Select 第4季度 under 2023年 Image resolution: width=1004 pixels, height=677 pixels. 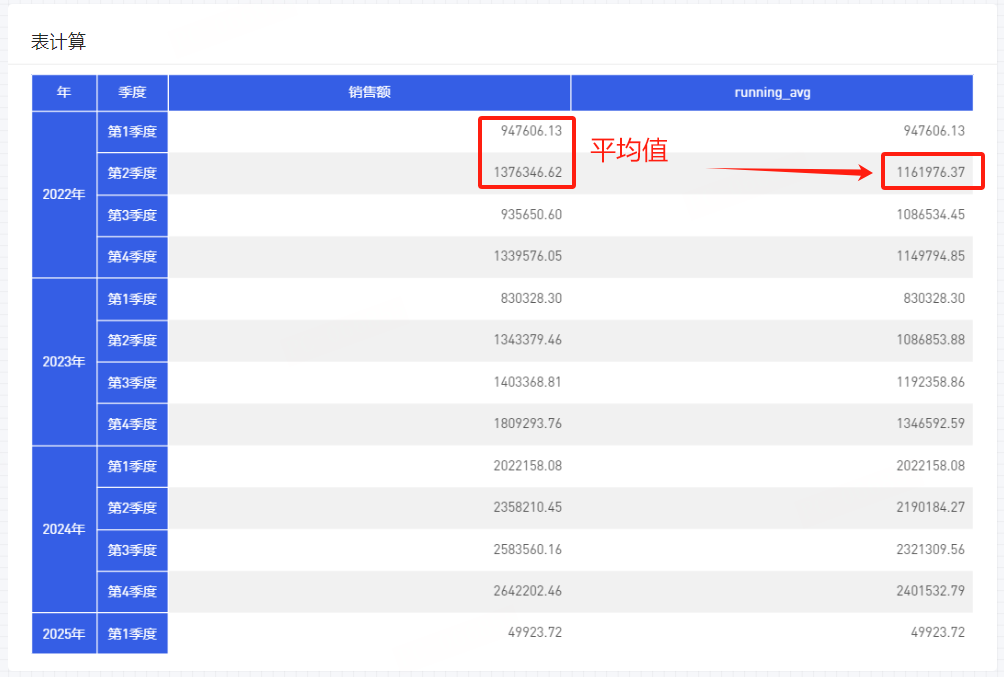(x=132, y=424)
